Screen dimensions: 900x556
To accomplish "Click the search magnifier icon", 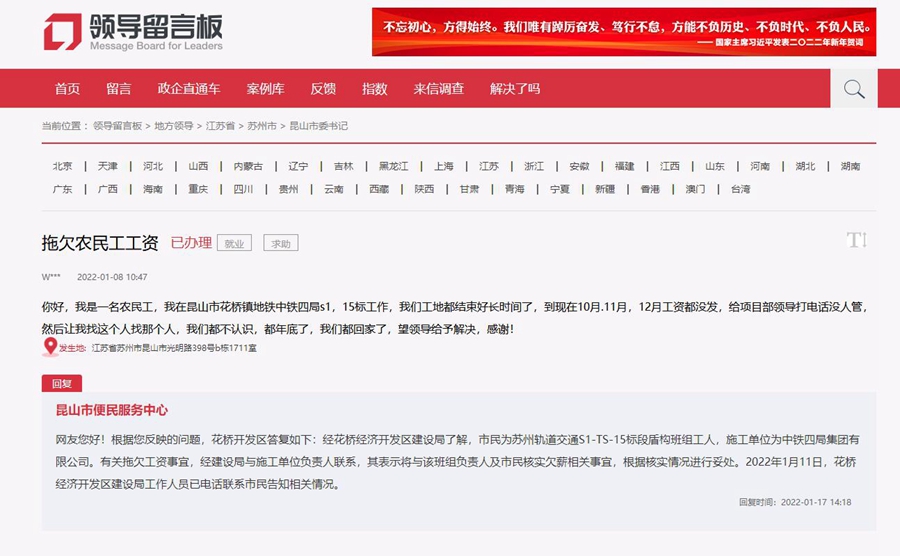I will tap(853, 89).
